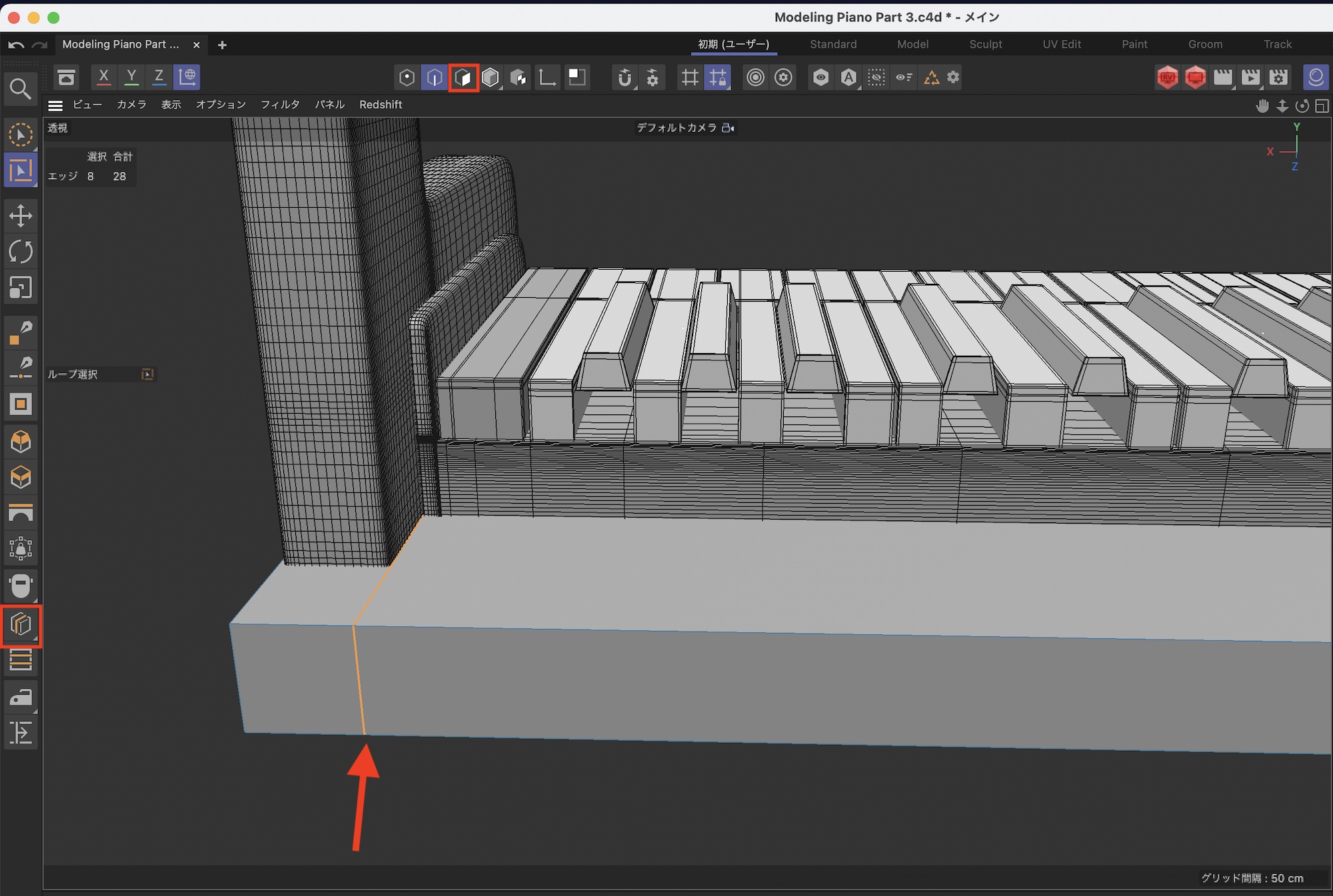Open the フィルタ viewport menu
1333x896 pixels.
[x=280, y=105]
